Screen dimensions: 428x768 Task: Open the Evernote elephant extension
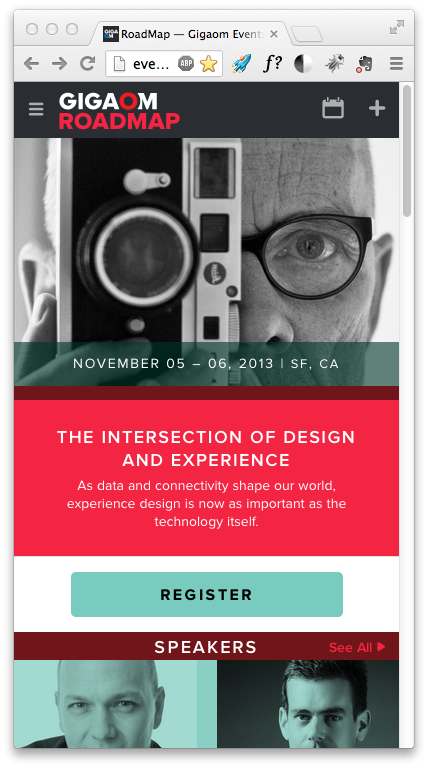[x=364, y=64]
